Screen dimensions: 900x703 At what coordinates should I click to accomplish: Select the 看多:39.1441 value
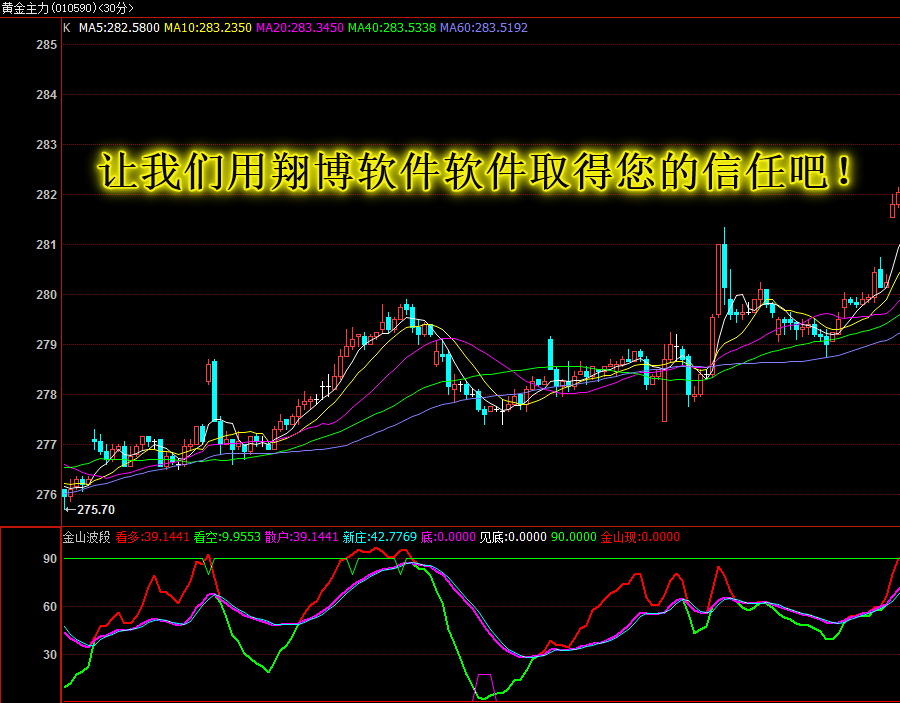152,537
